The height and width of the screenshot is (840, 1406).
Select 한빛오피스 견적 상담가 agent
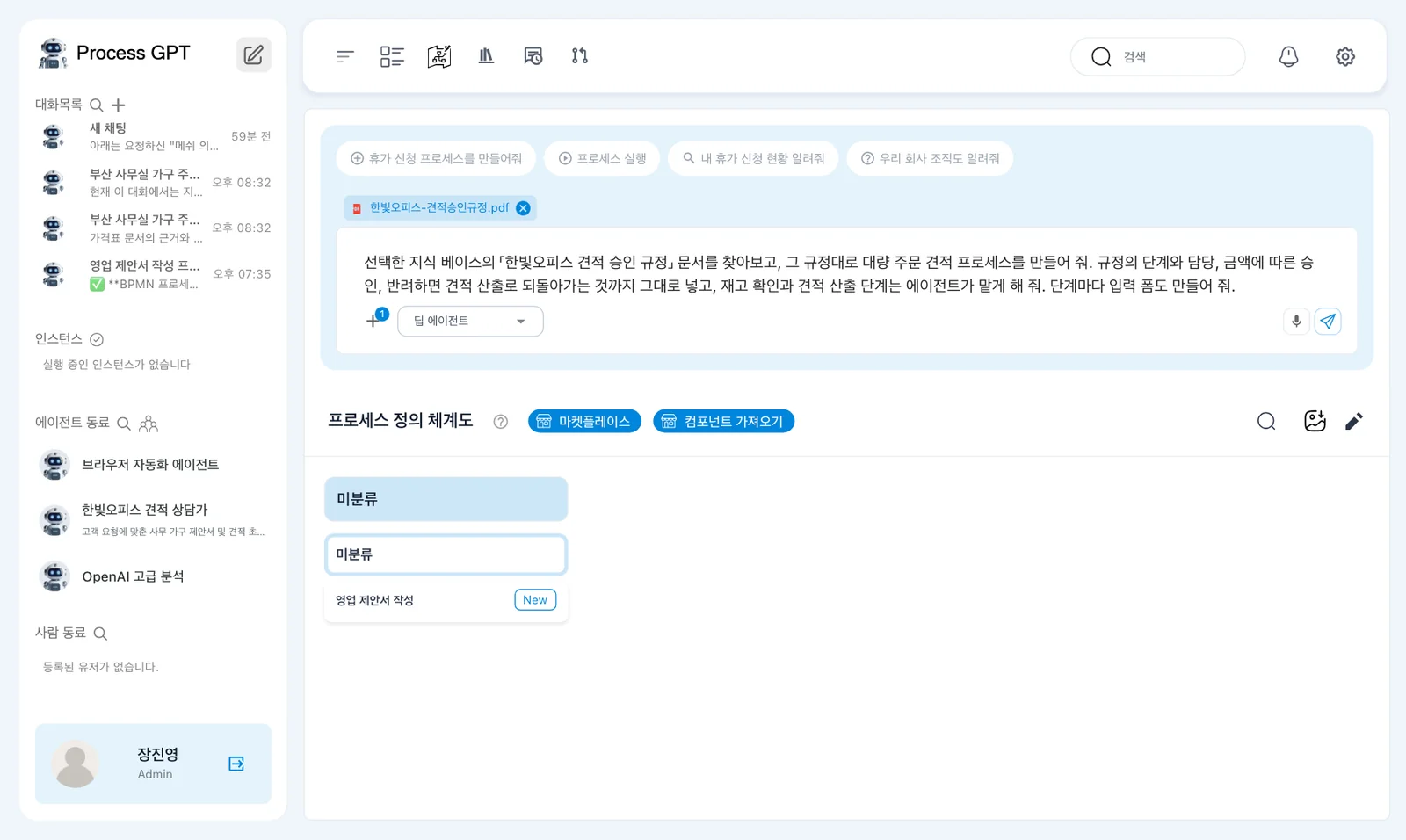tap(154, 520)
